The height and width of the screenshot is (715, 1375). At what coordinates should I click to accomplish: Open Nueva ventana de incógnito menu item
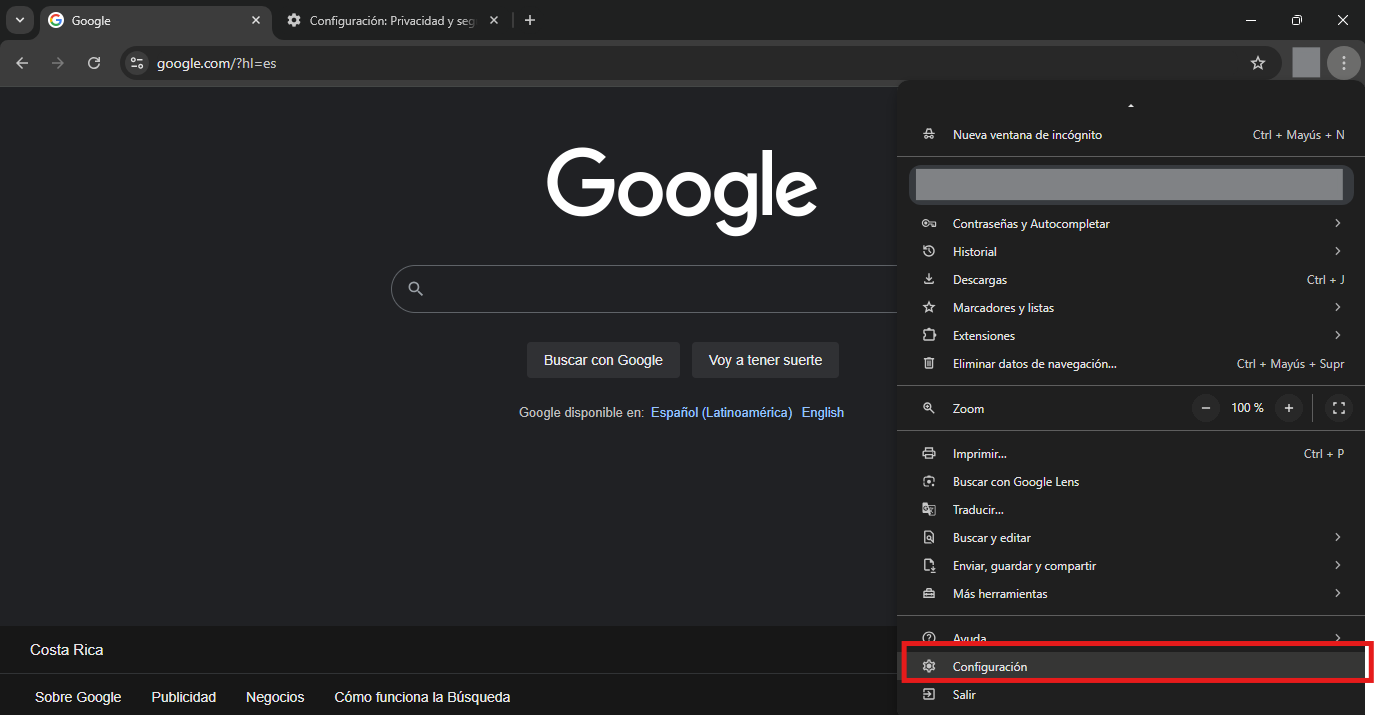[x=1131, y=134]
